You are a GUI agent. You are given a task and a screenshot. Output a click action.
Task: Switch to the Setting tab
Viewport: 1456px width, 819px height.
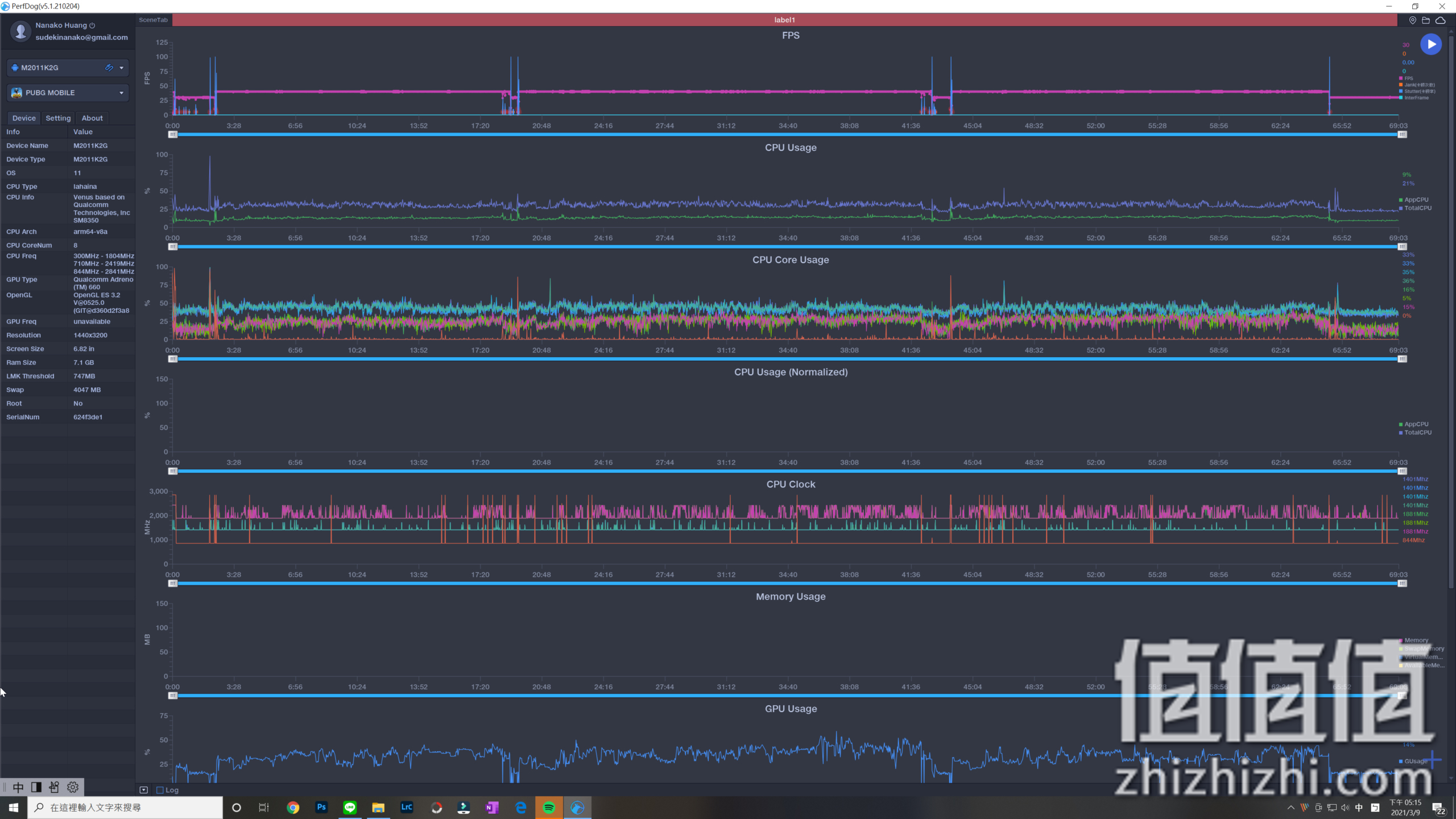point(58,118)
